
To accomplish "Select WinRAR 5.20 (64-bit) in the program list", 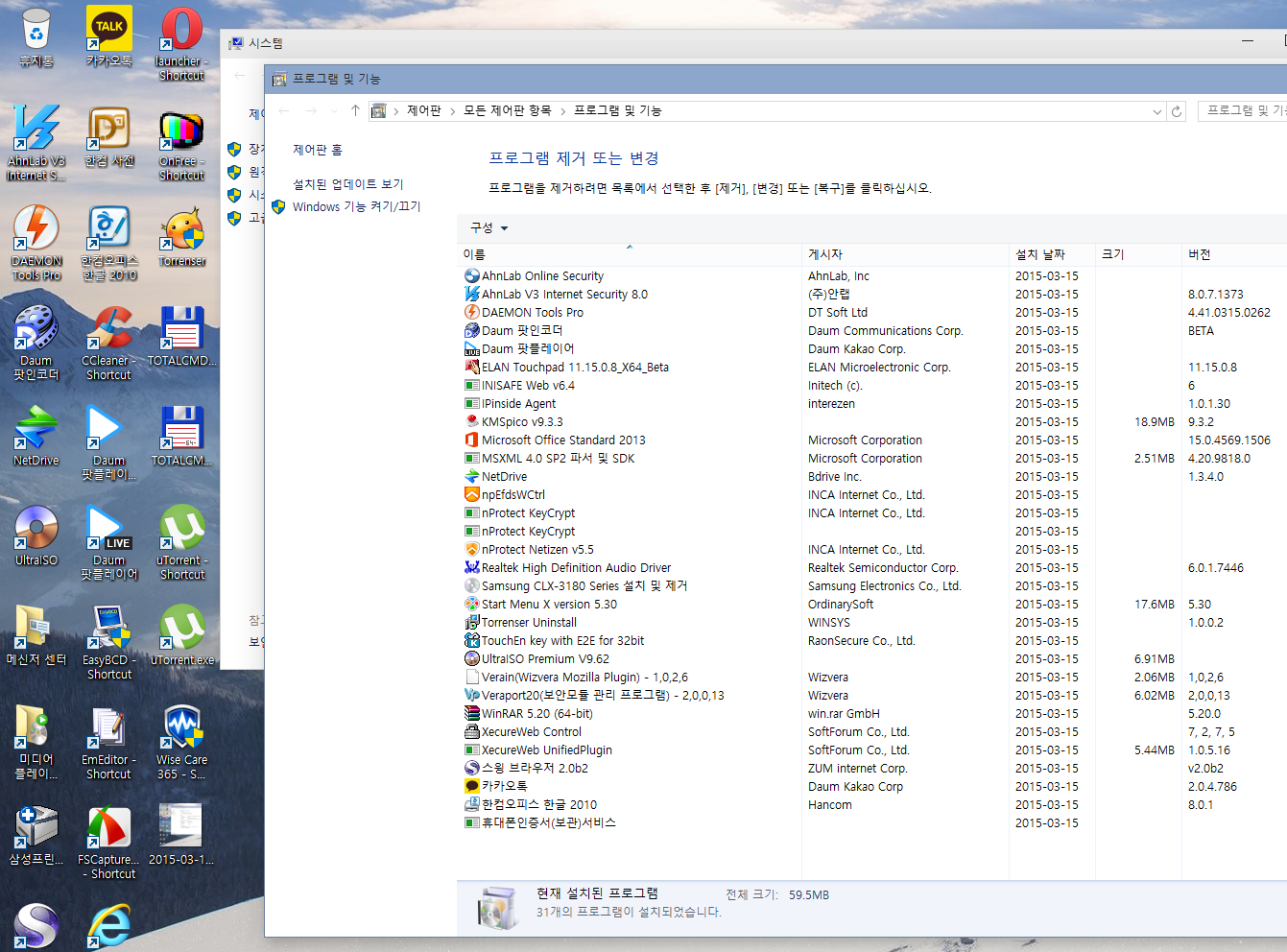I will pyautogui.click(x=537, y=714).
